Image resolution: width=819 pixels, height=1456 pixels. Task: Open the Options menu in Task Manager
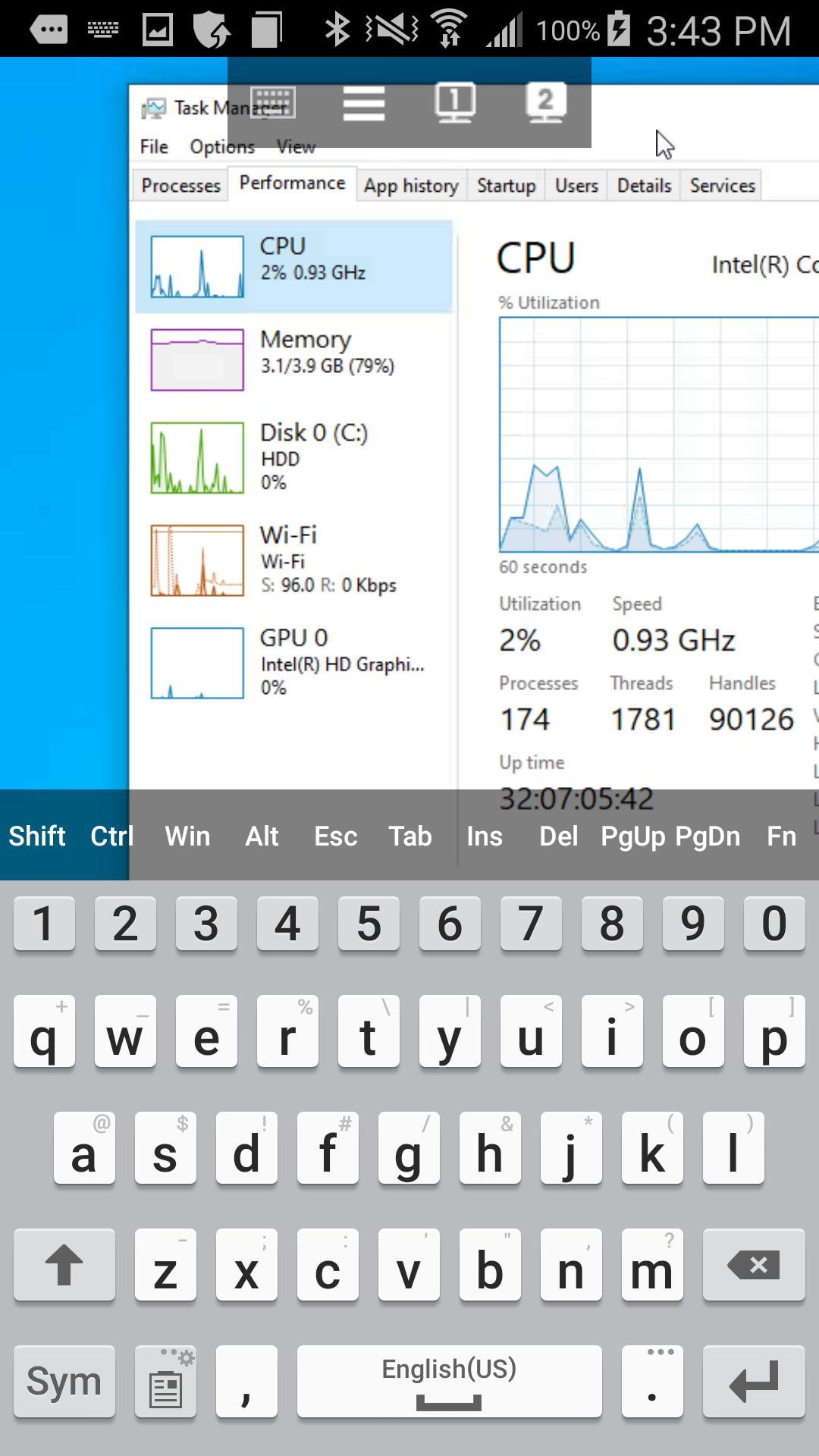pyautogui.click(x=222, y=146)
